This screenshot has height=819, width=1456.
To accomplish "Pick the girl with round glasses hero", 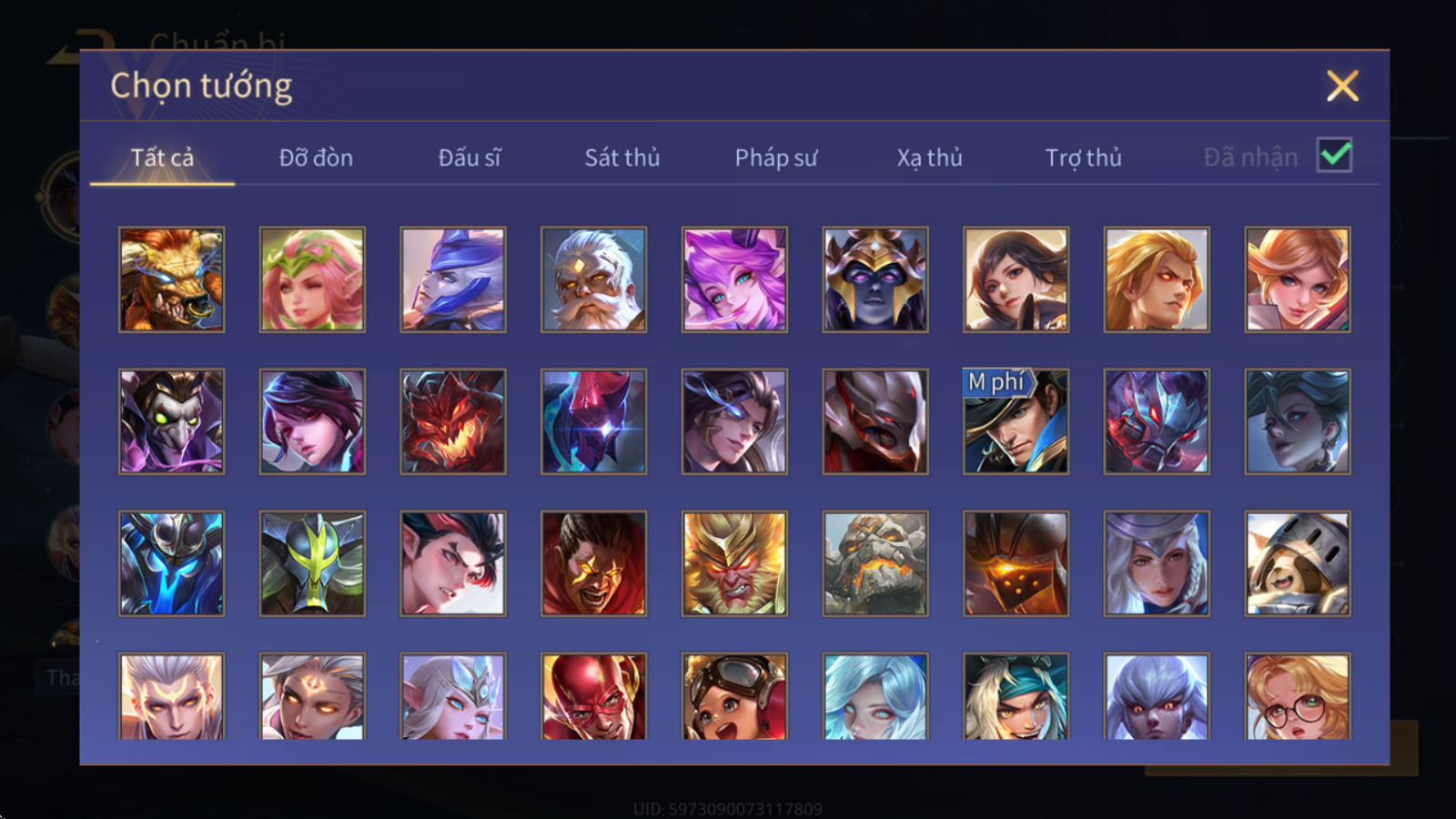I will tap(1298, 696).
